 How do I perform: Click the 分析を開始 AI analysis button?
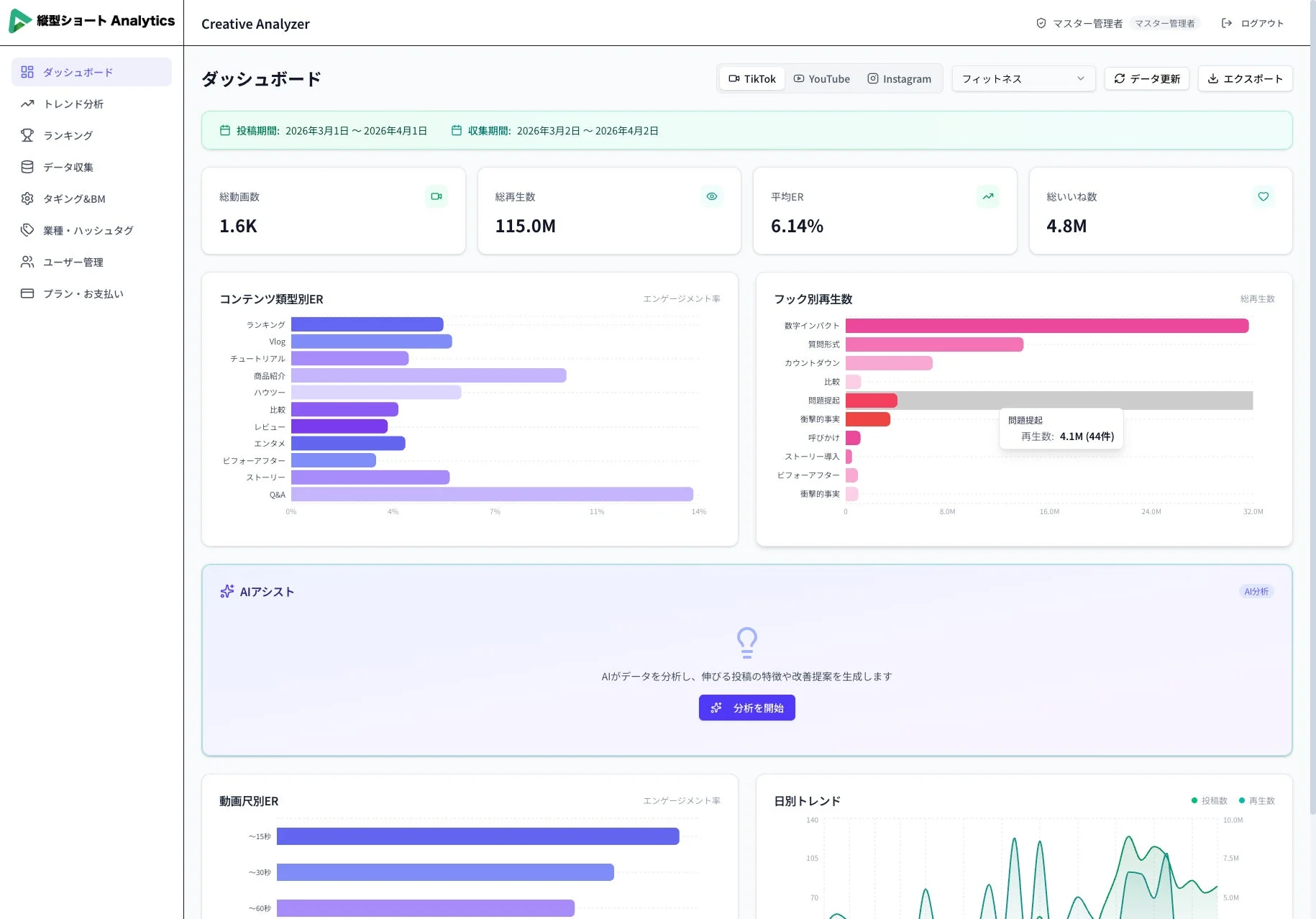click(746, 708)
